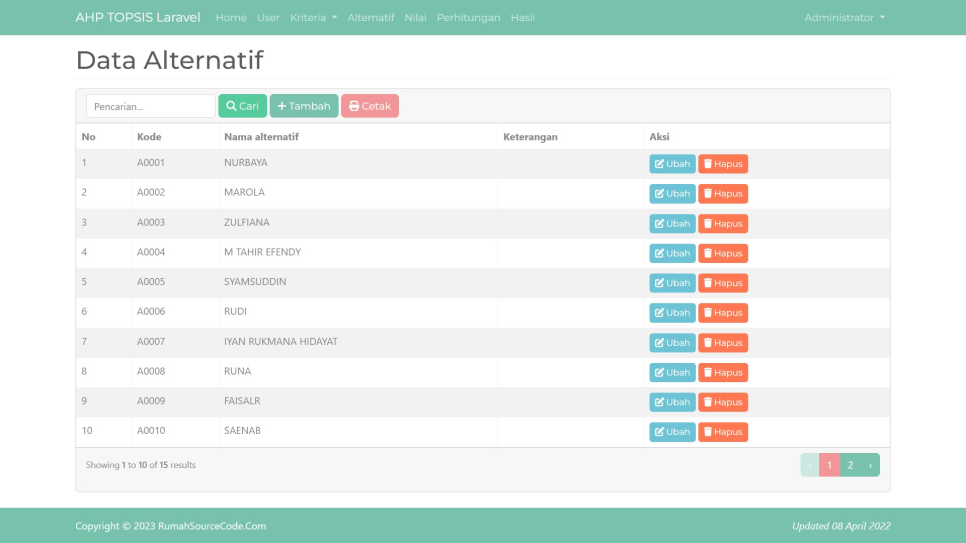Delete SAENAB via Hapus button
Viewport: 966px width, 543px height.
[723, 432]
